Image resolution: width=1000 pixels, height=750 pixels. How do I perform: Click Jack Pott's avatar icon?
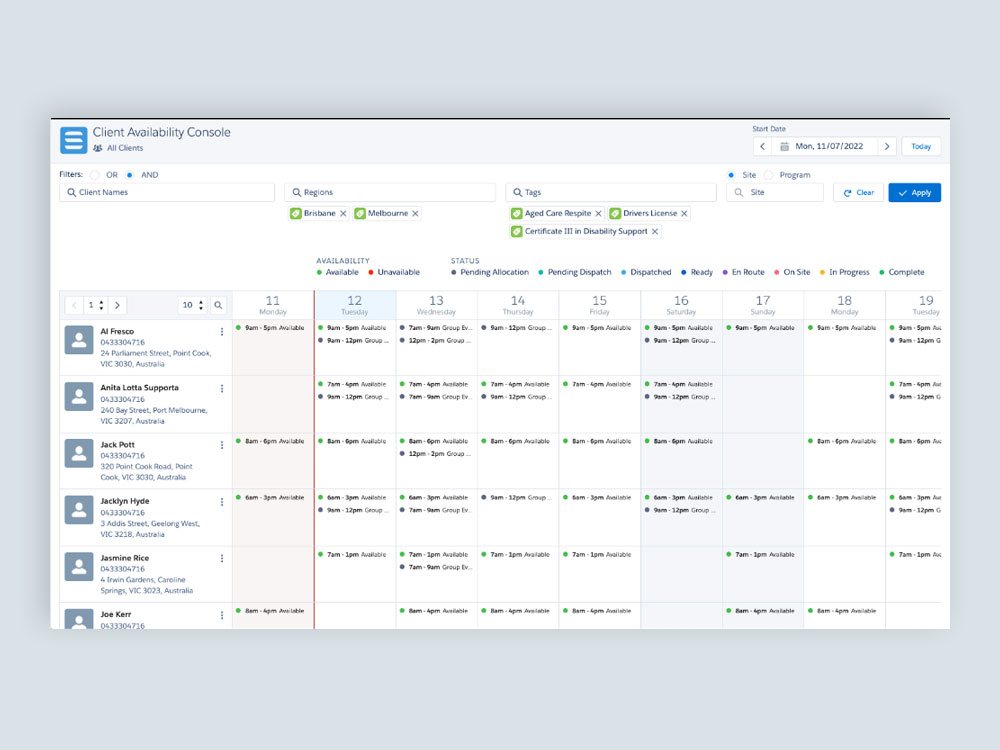(79, 453)
